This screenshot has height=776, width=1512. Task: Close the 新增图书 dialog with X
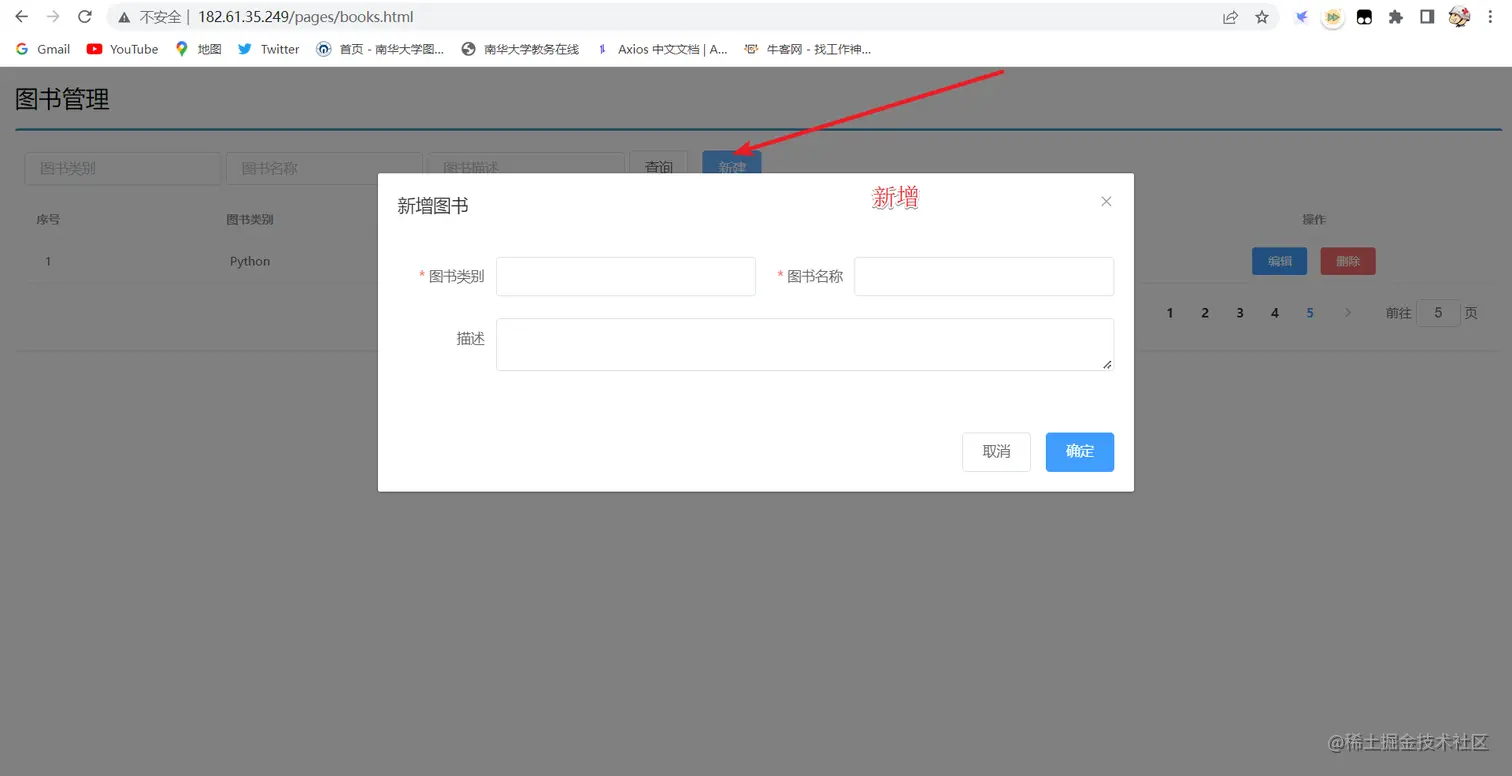tap(1106, 201)
